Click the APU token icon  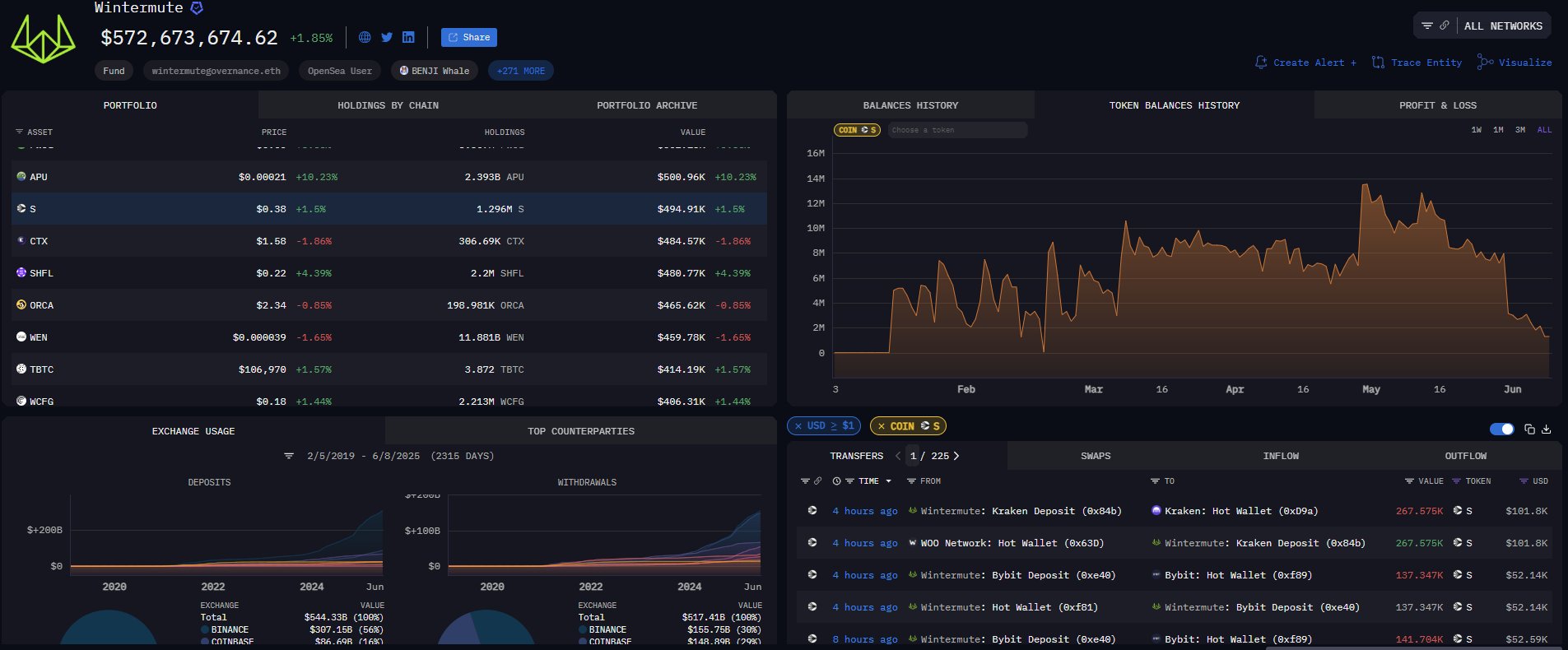[x=21, y=176]
